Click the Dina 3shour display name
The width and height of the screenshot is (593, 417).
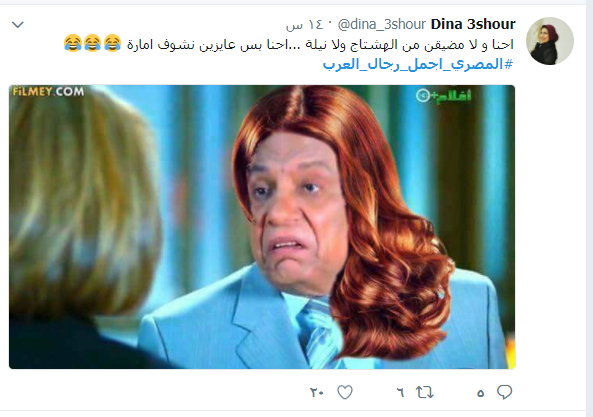click(473, 24)
